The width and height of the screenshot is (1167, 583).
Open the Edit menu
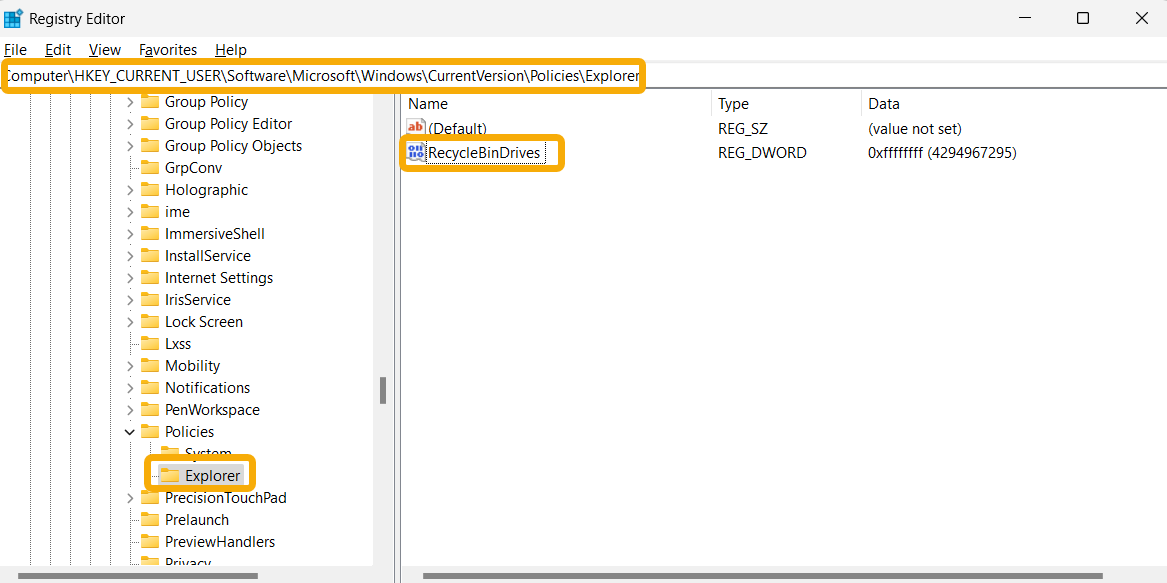57,49
